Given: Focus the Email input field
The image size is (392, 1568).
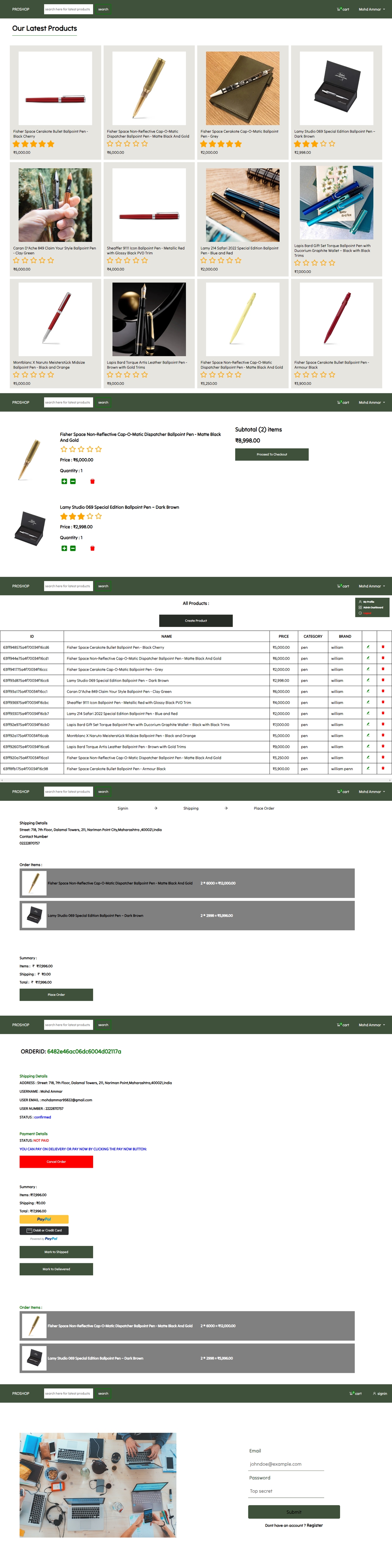Looking at the screenshot, I should [x=286, y=1464].
